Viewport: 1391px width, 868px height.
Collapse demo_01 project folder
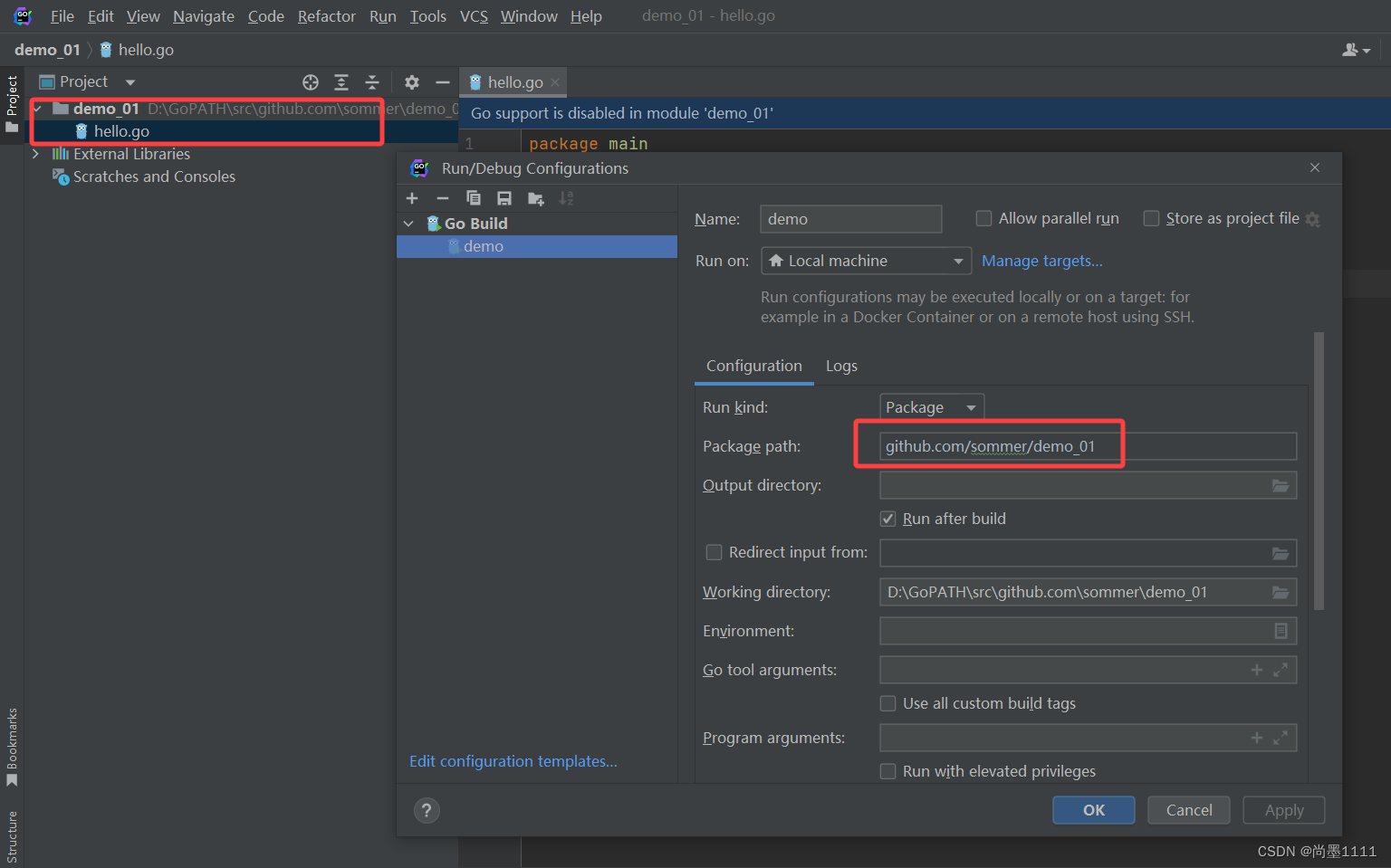pos(37,109)
